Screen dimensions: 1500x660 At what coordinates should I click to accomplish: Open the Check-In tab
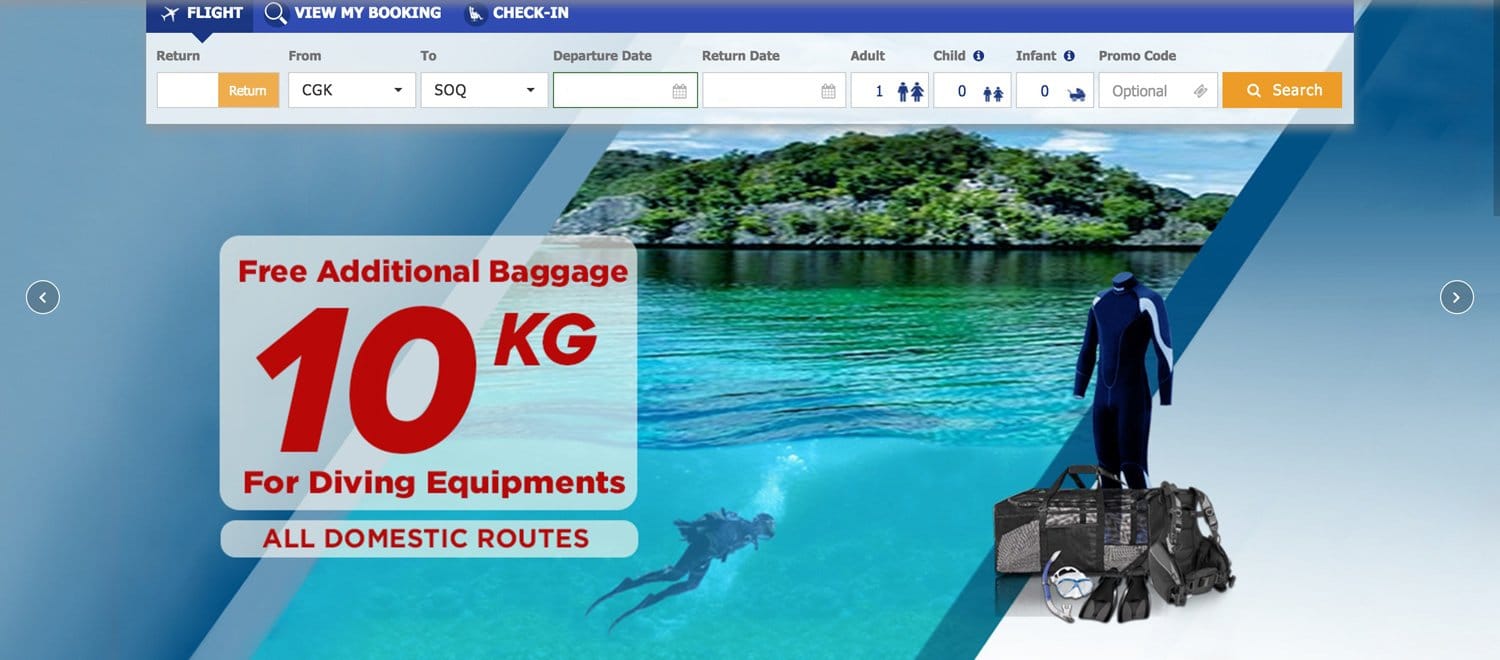(517, 14)
